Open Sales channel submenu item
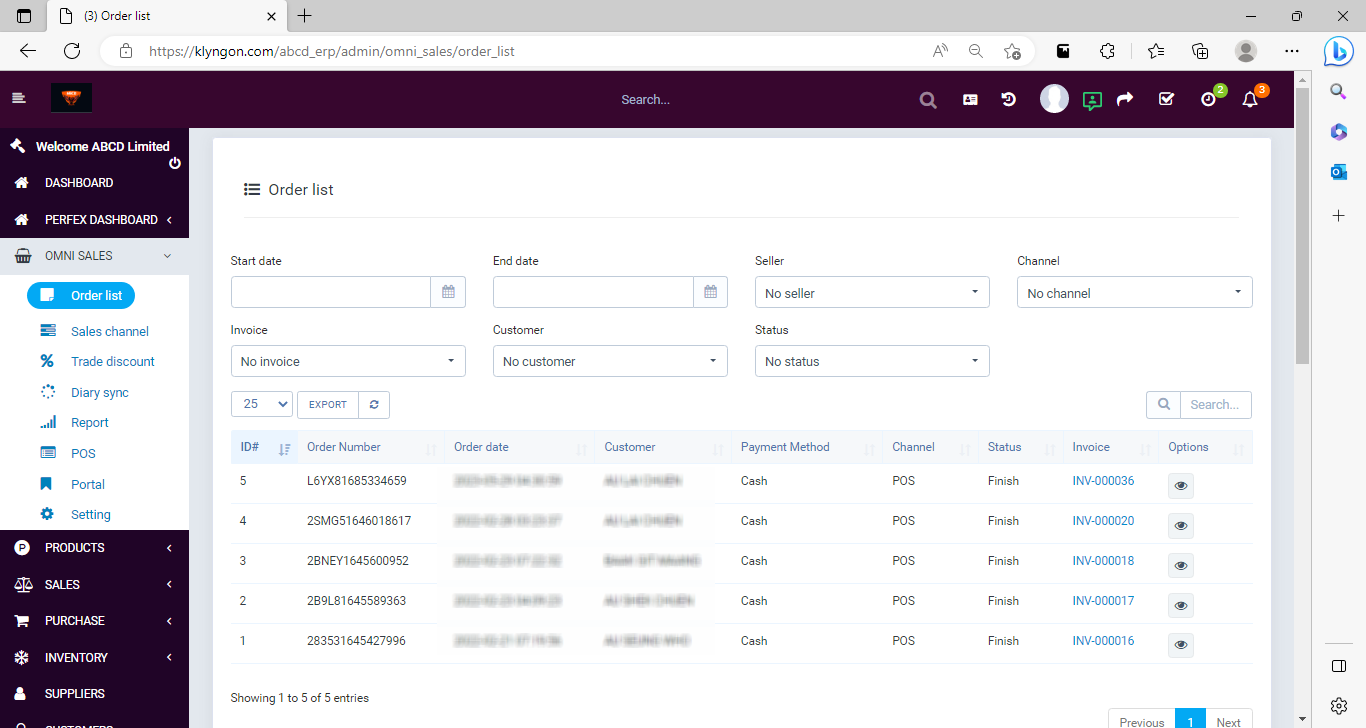Viewport: 1366px width, 728px height. point(110,331)
